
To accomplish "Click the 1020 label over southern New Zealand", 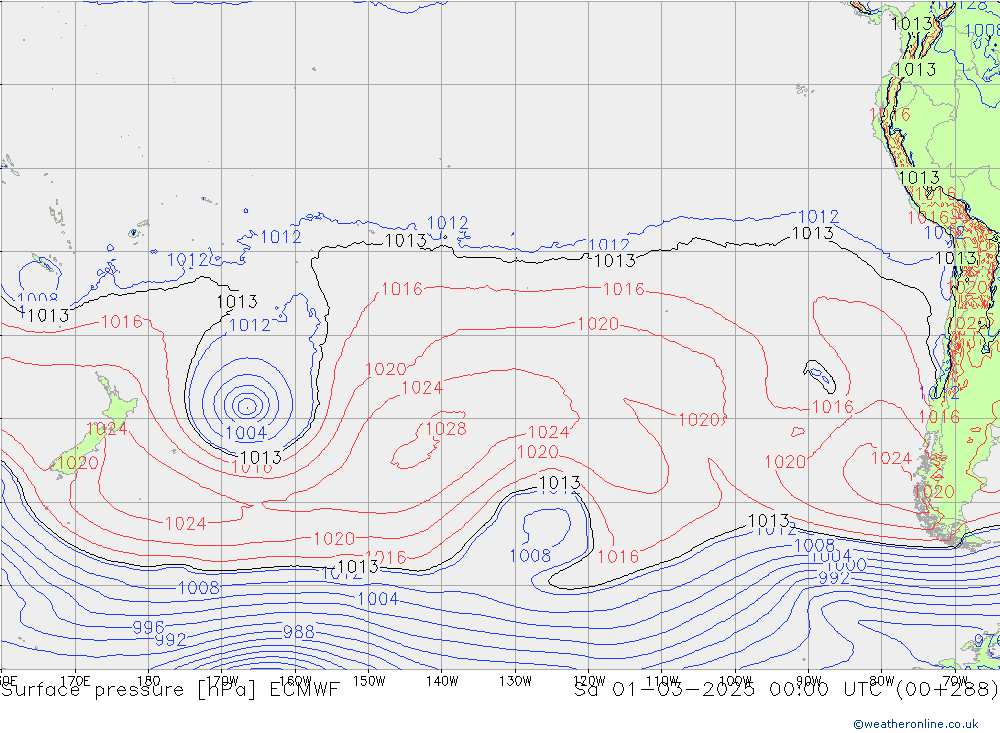I will pos(78,463).
